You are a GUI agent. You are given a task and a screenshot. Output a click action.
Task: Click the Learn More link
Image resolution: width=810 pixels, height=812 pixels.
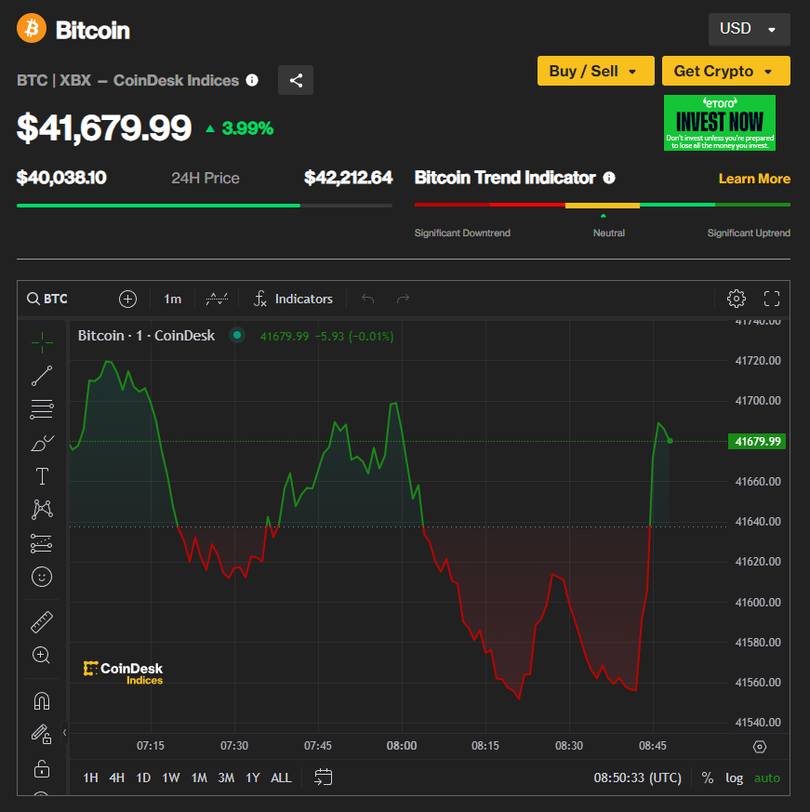click(x=754, y=178)
